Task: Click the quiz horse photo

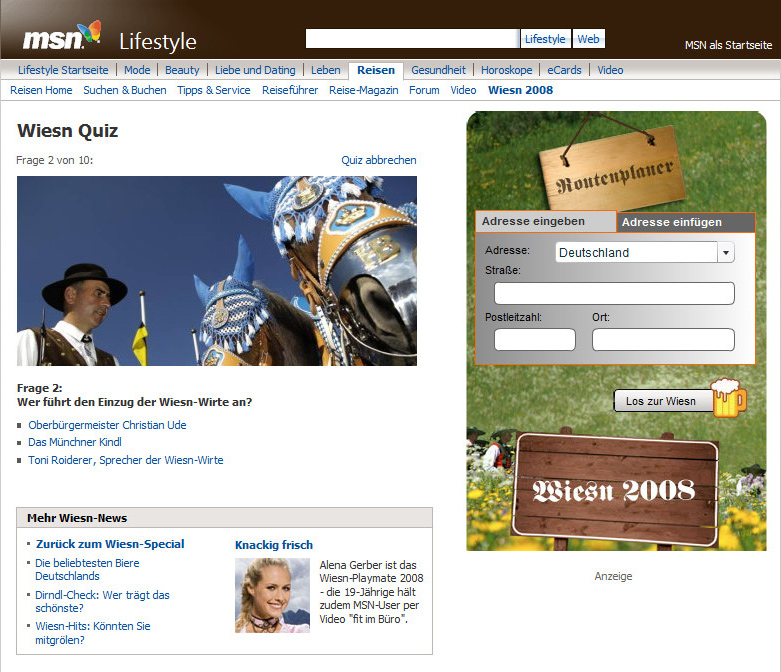Action: tap(217, 271)
